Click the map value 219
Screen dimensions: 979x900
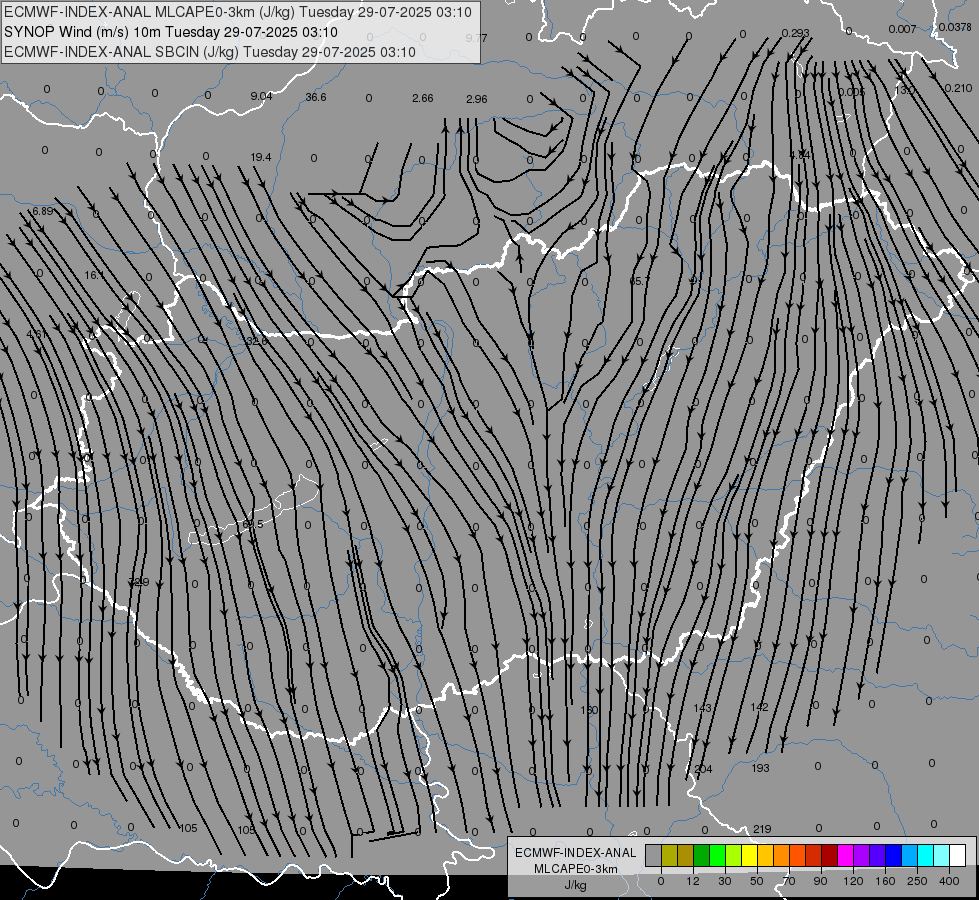click(x=762, y=829)
